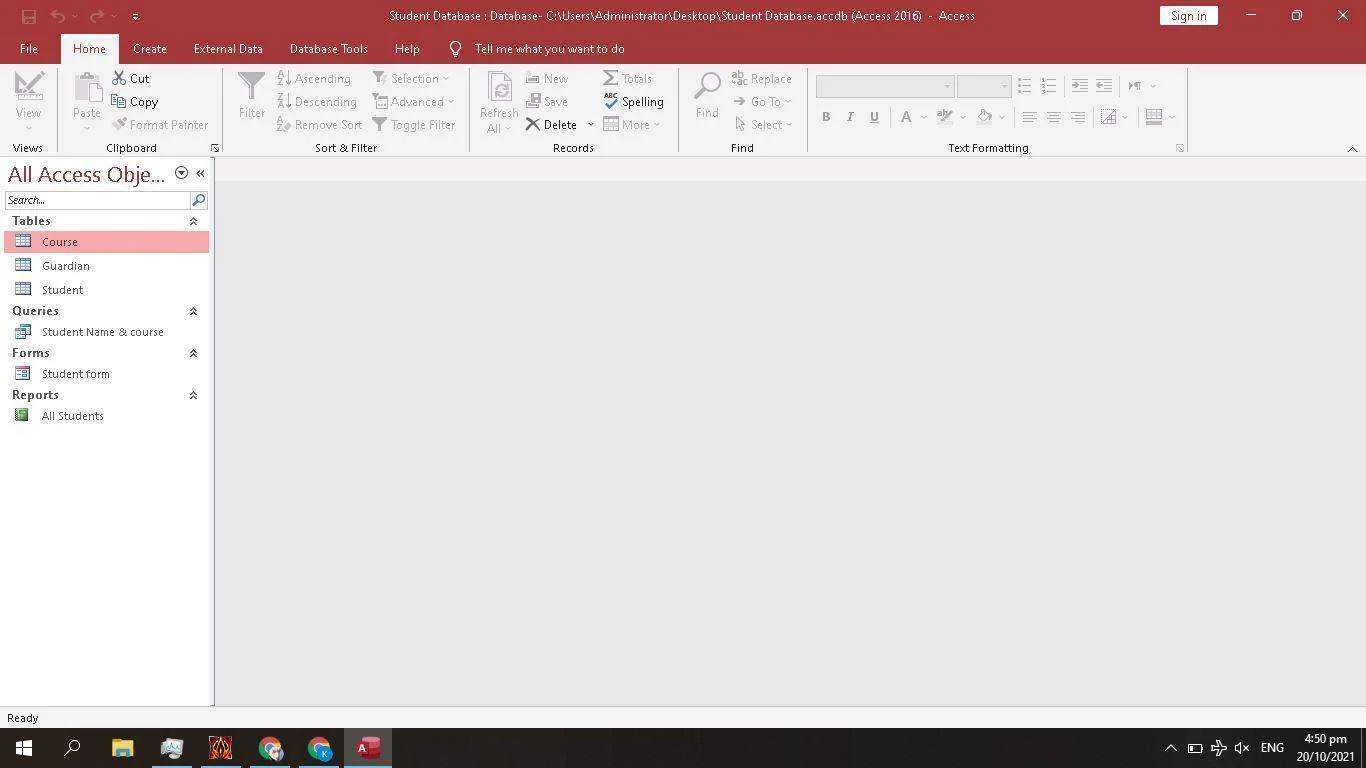Click the Format Painter button
1366x768 pixels.
pyautogui.click(x=160, y=124)
